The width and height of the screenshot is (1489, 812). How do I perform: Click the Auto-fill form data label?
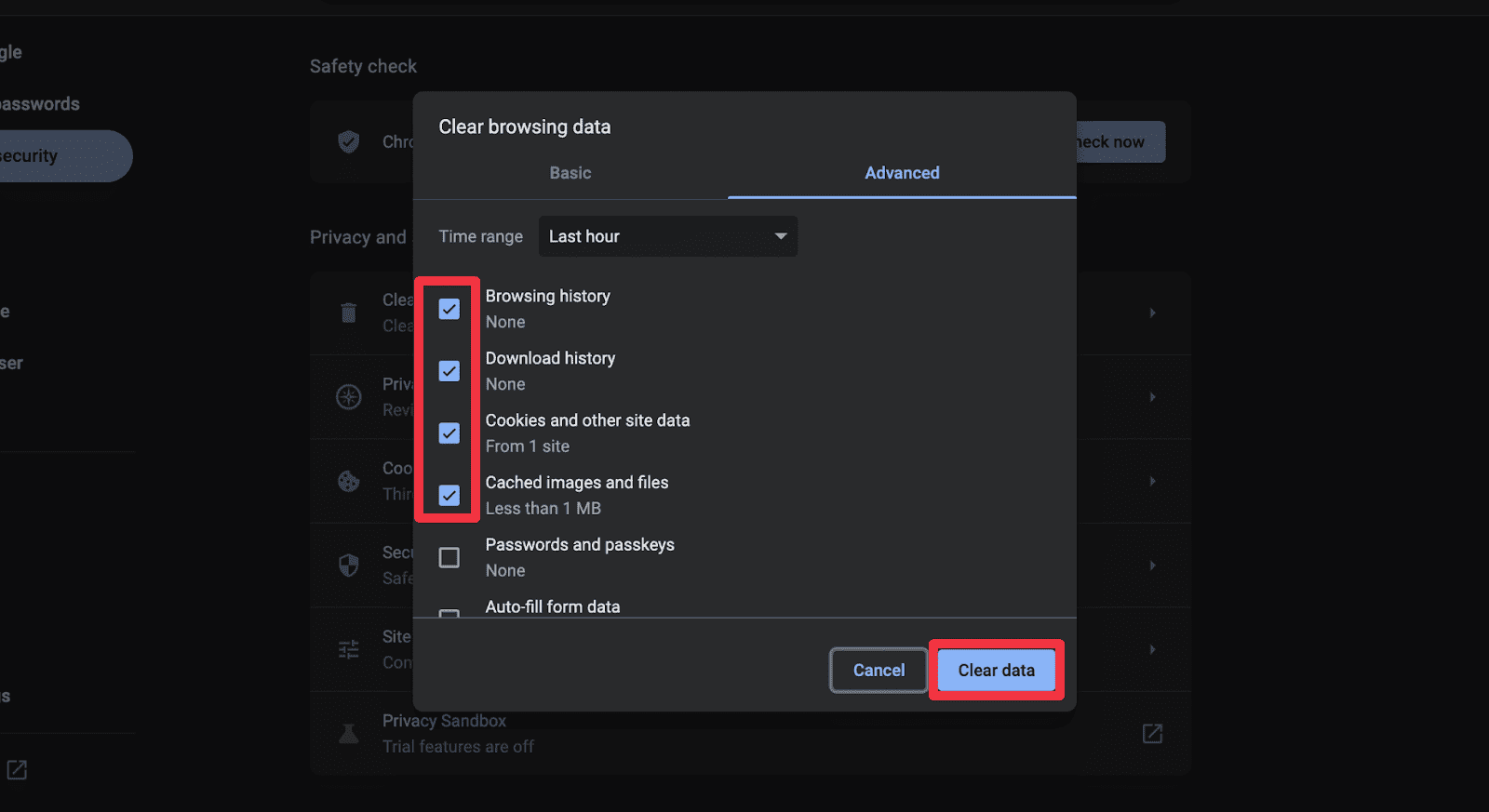[553, 606]
